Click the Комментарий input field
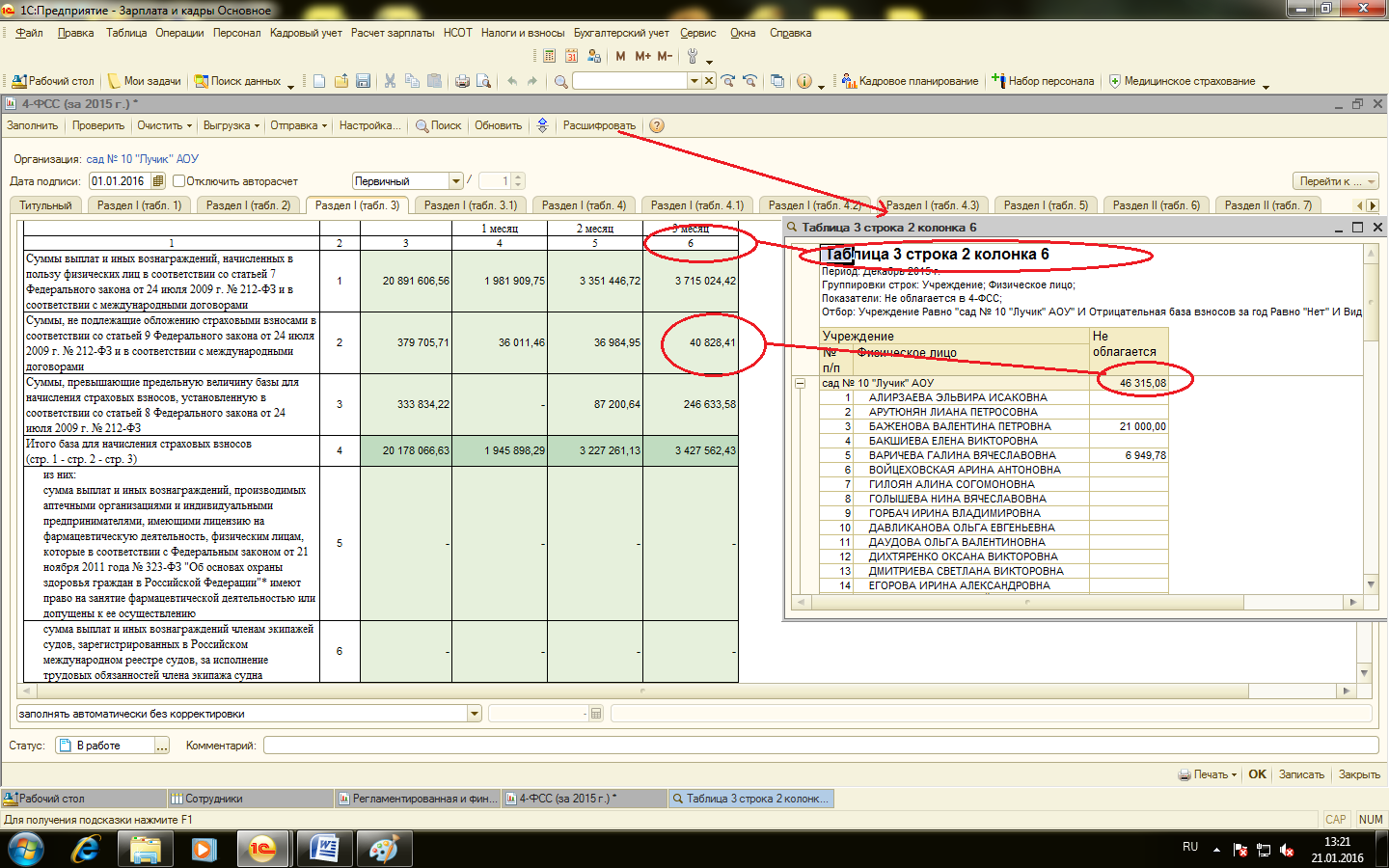Screen dimensions: 1389x868 click(x=820, y=746)
